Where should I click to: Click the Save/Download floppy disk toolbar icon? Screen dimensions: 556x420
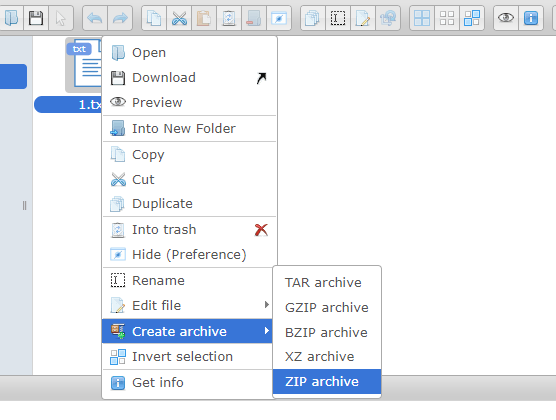click(36, 18)
